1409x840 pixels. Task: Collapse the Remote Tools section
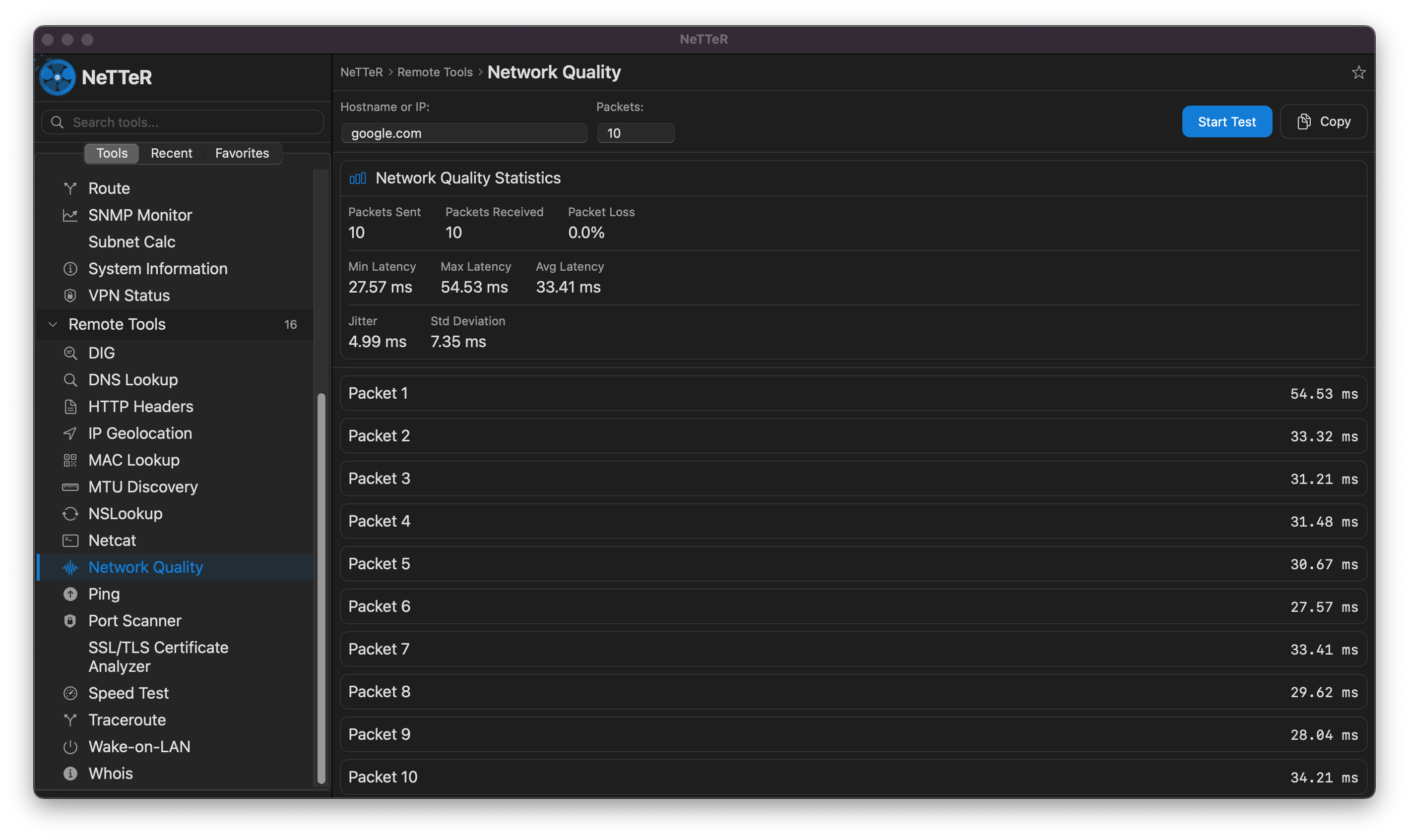tap(53, 324)
